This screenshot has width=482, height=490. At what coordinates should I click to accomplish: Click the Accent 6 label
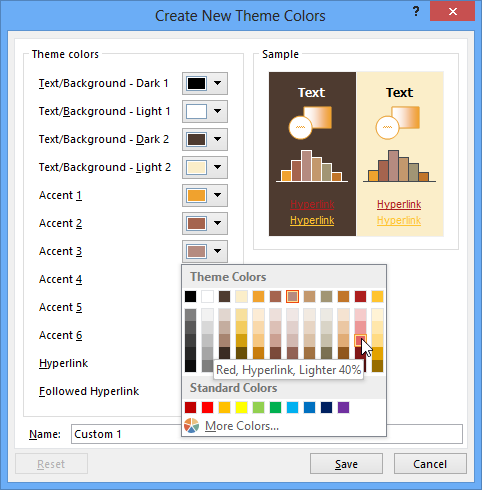point(60,335)
